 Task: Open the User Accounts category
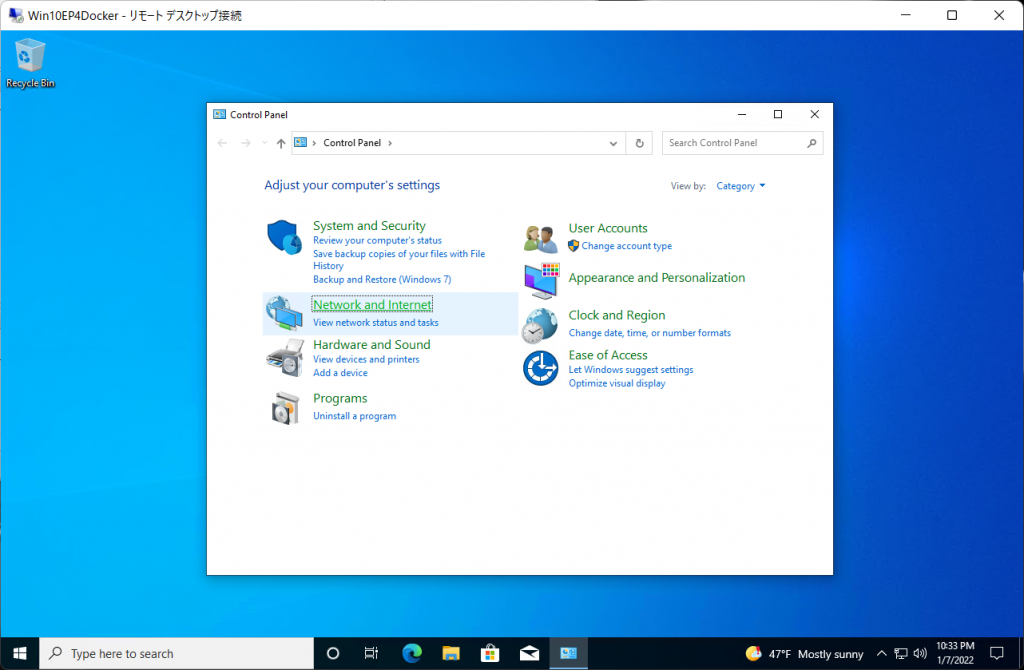[x=608, y=228]
